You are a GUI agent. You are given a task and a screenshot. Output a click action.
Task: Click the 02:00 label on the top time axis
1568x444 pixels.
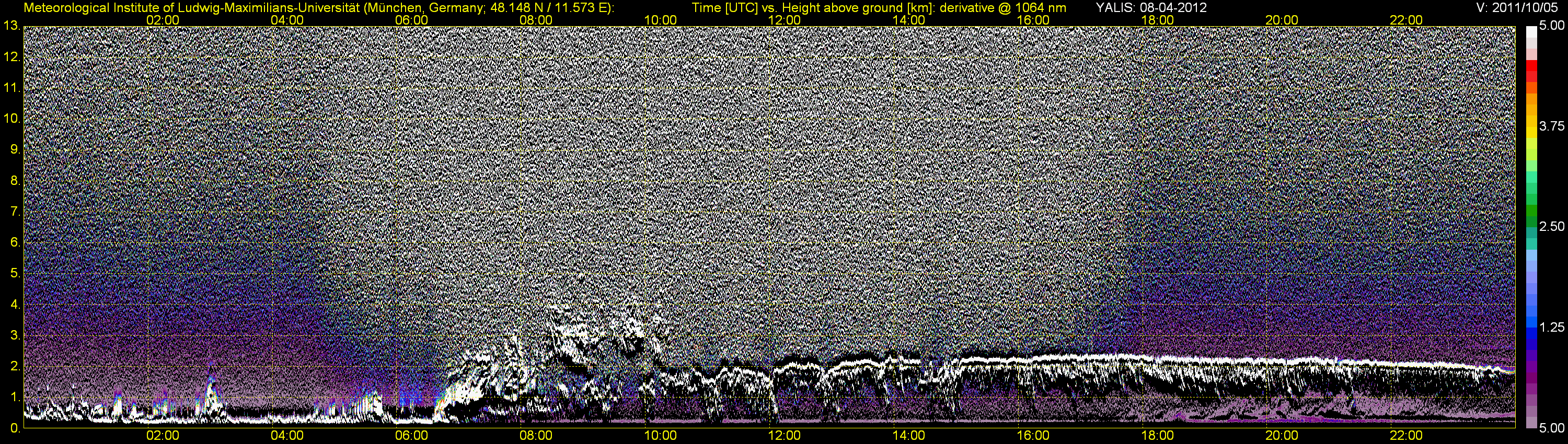[x=163, y=20]
